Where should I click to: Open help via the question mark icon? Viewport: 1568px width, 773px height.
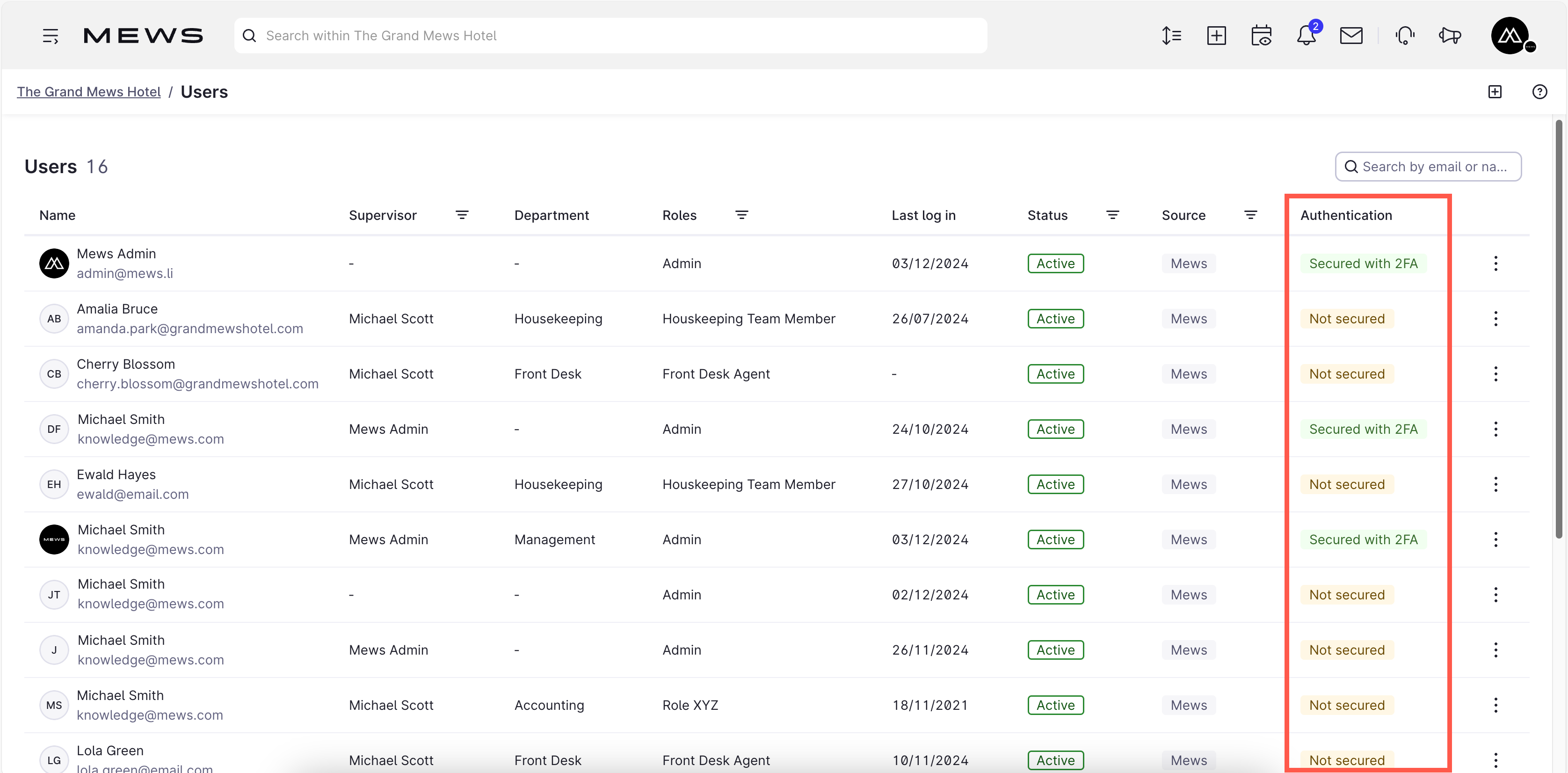(x=1539, y=91)
